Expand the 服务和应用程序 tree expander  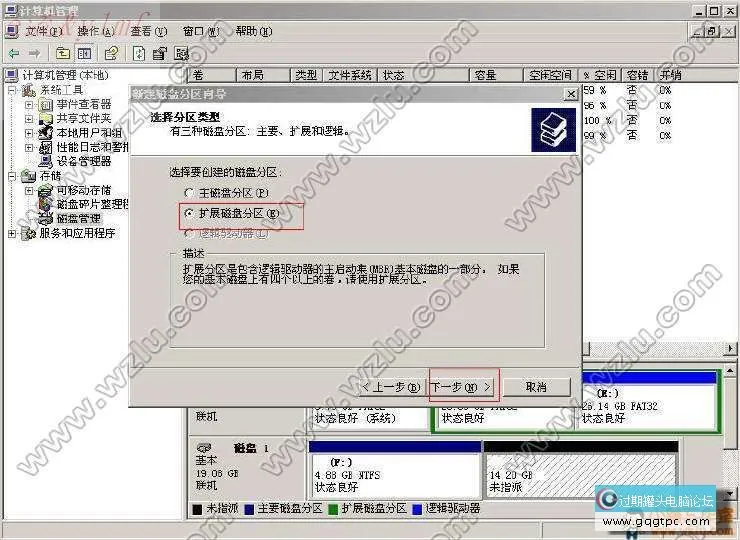coord(12,234)
